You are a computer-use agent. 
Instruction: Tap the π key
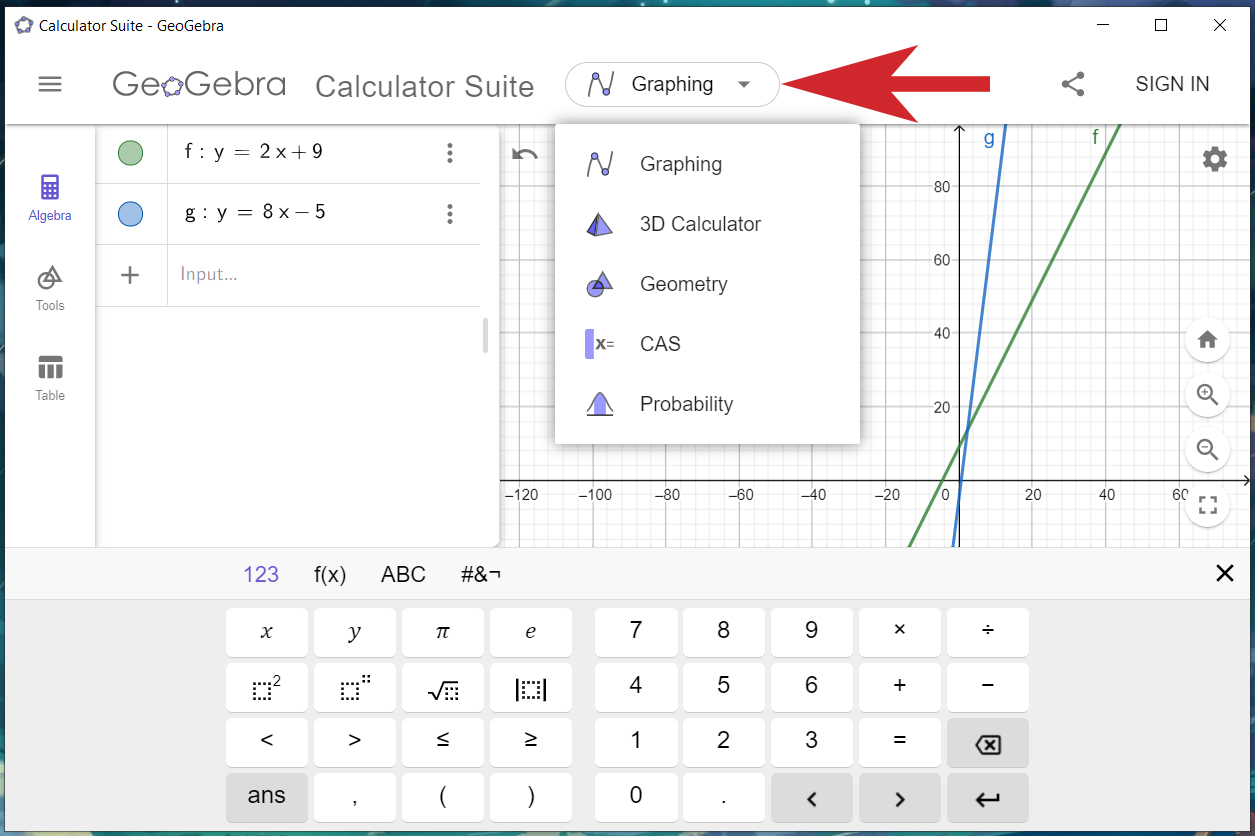pyautogui.click(x=442, y=633)
